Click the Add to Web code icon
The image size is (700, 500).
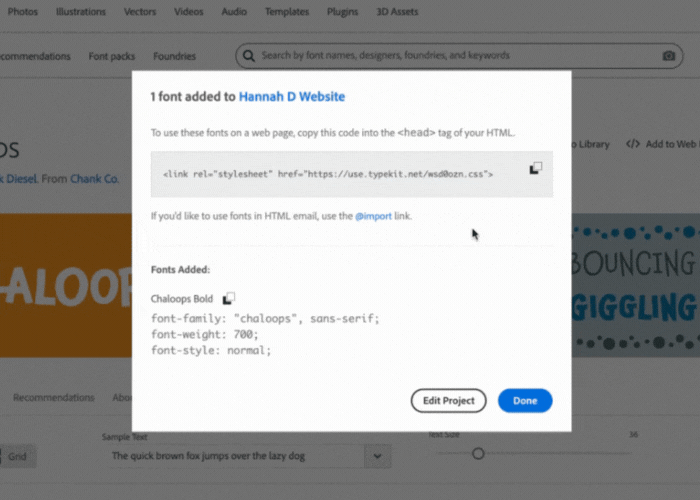coord(633,144)
